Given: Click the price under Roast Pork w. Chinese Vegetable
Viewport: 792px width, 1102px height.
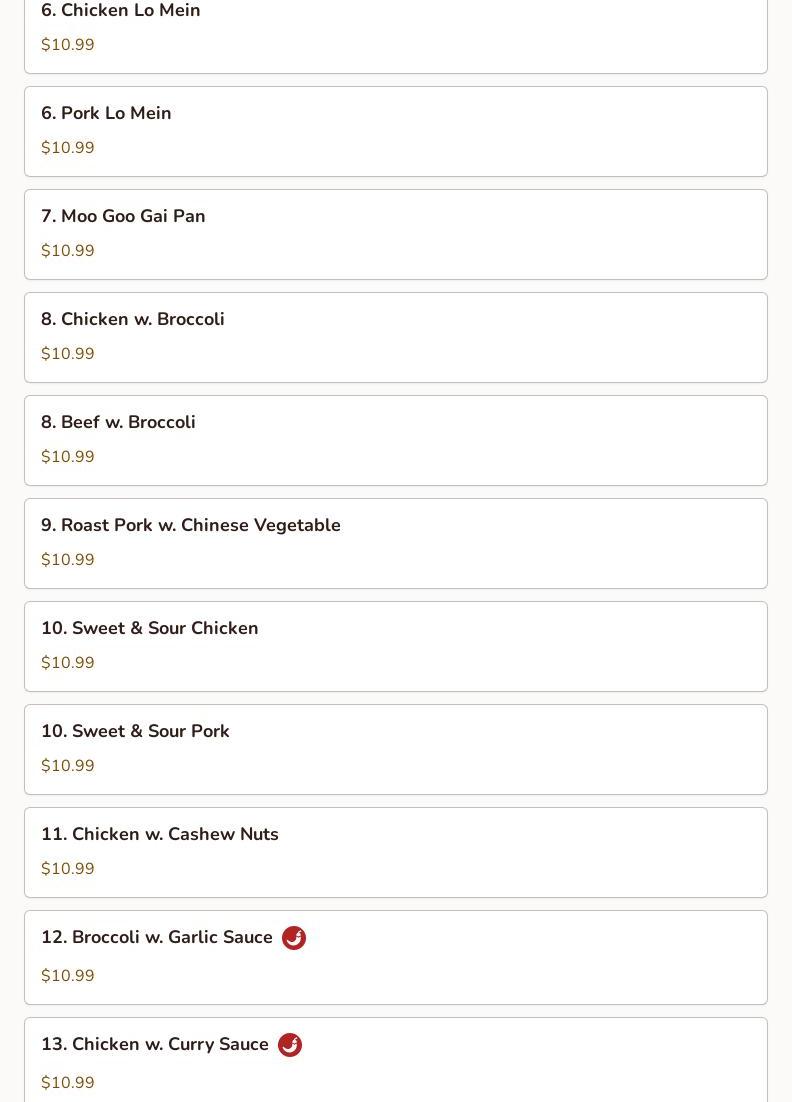Looking at the screenshot, I should (x=67, y=560).
